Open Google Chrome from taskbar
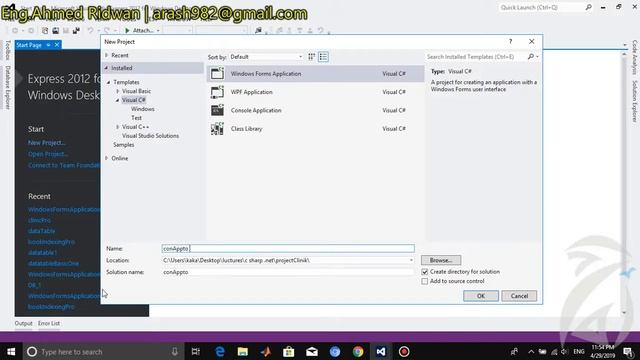 point(358,351)
